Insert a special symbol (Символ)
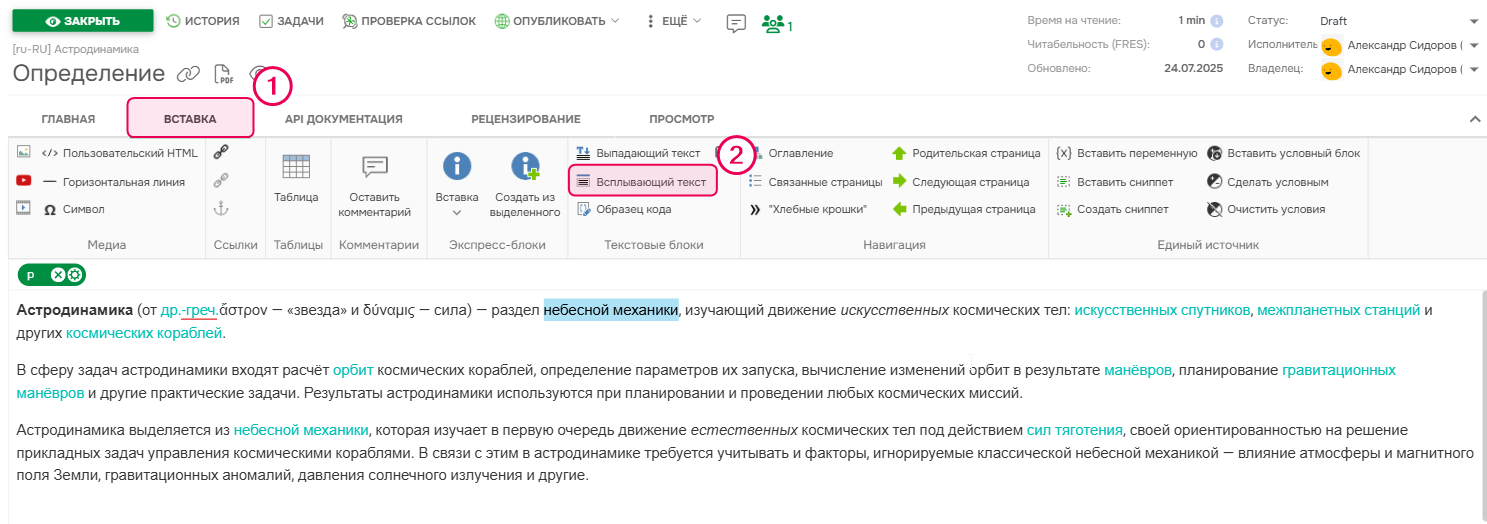 (x=74, y=209)
